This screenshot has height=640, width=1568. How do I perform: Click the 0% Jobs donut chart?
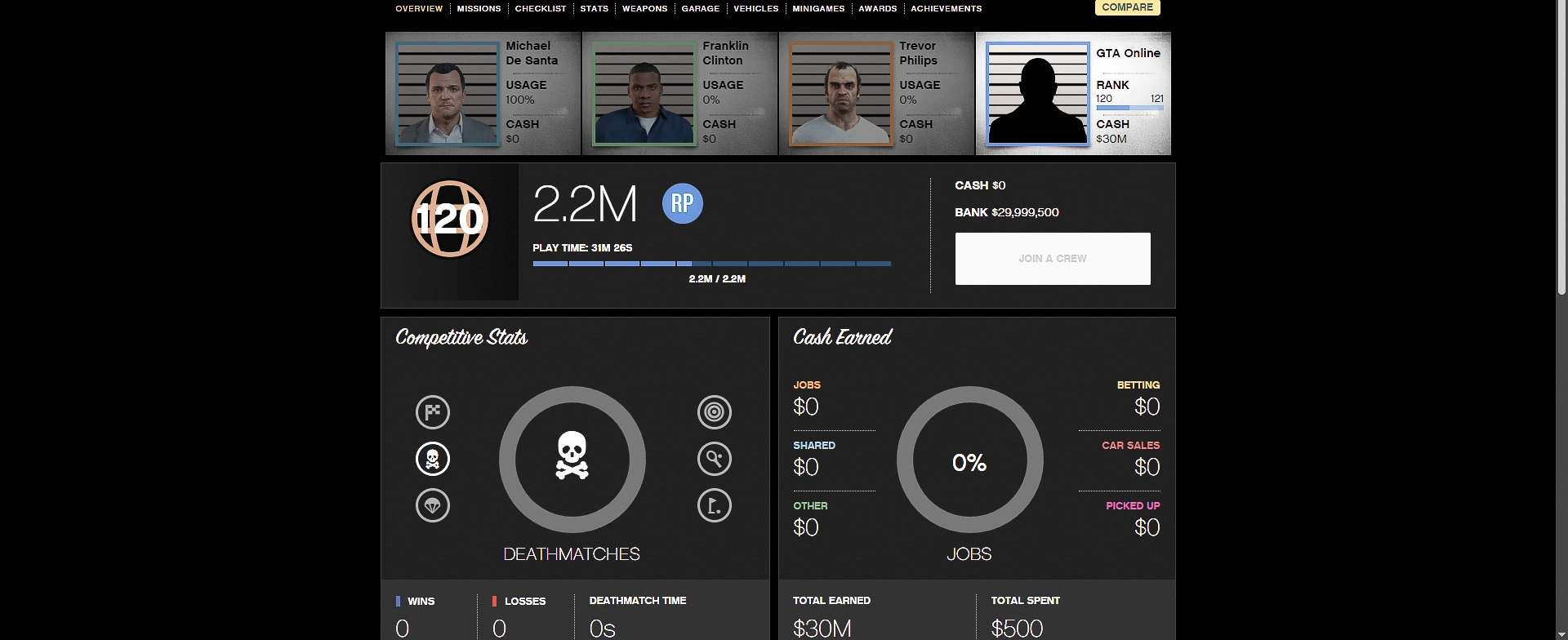click(969, 460)
